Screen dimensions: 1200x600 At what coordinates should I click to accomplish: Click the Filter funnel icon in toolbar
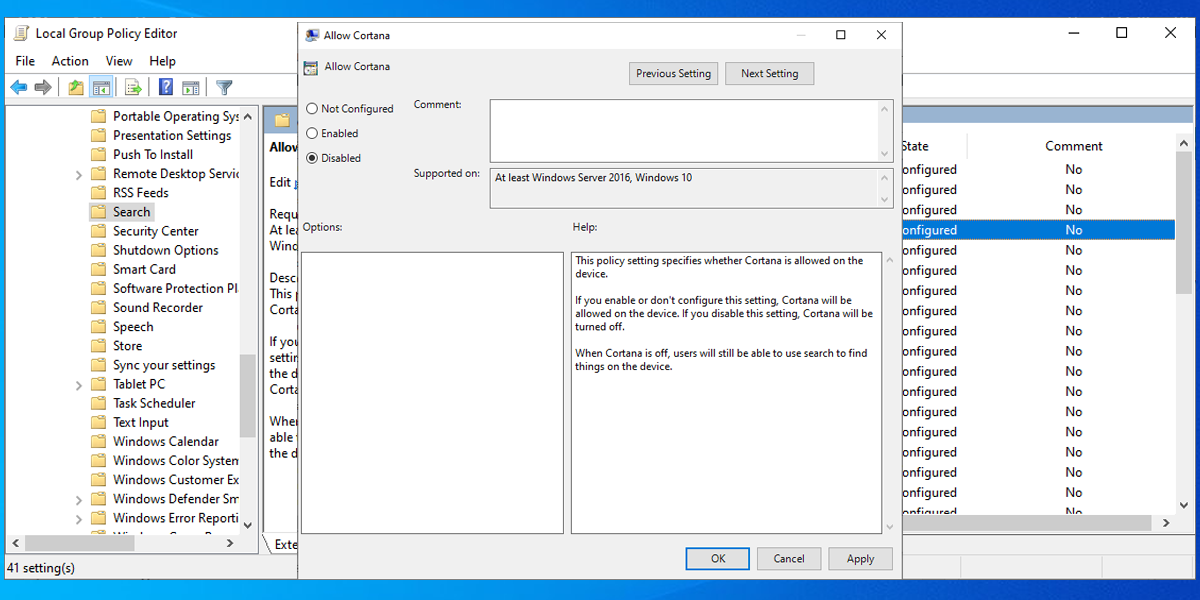(224, 88)
